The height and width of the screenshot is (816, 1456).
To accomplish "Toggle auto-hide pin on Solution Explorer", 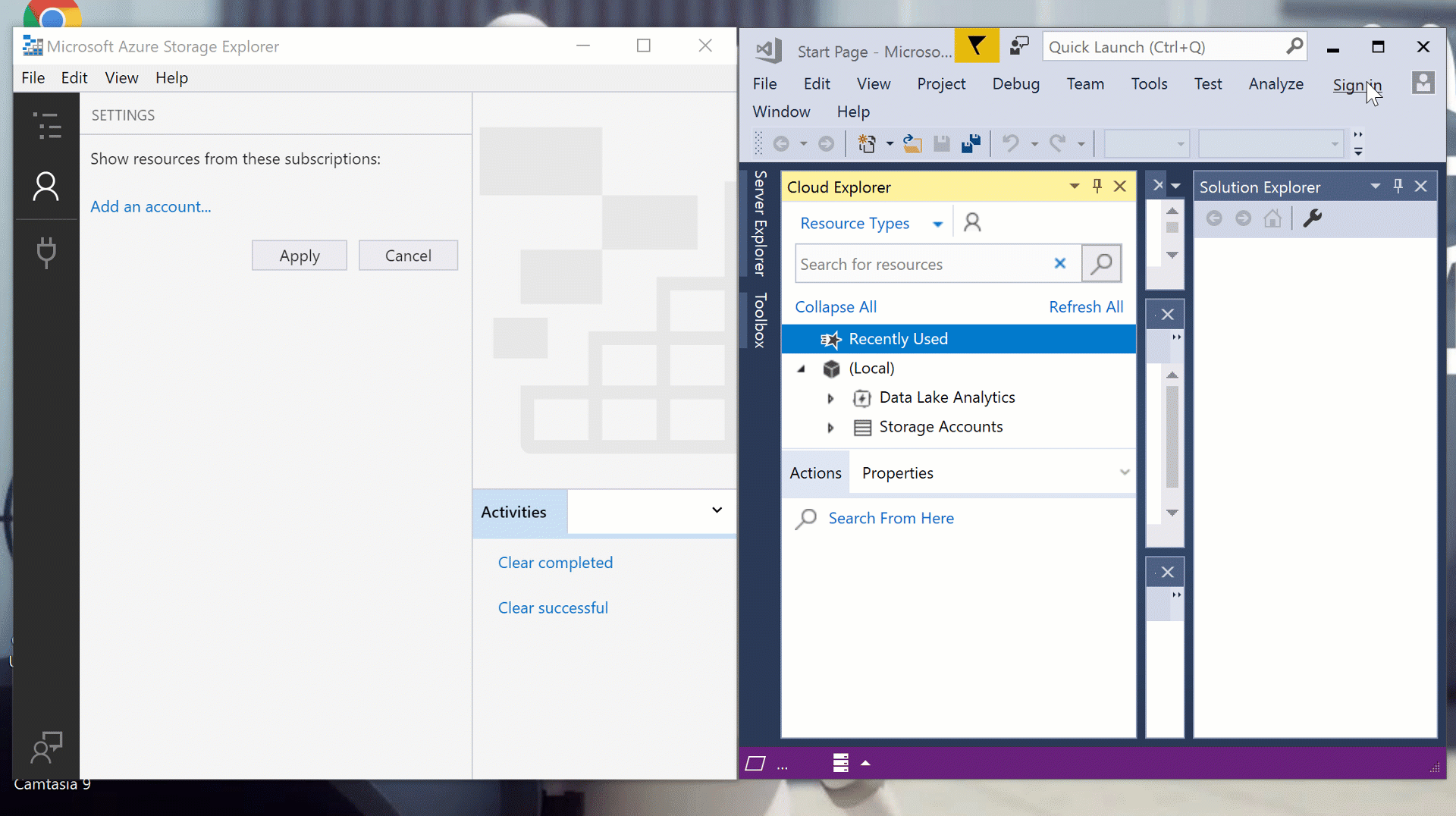I will [1398, 187].
